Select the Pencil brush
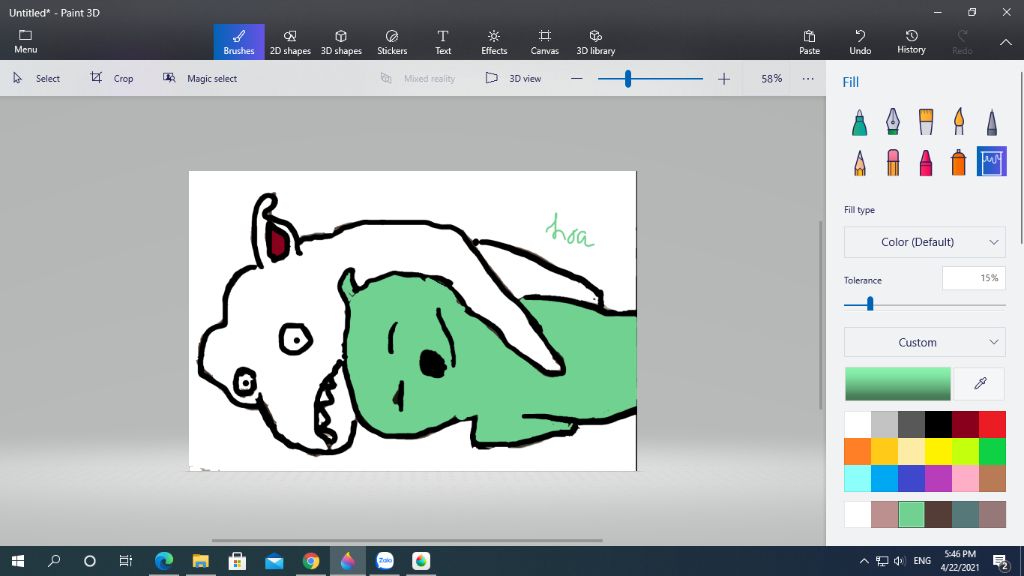Viewport: 1024px width, 576px height. [859, 162]
